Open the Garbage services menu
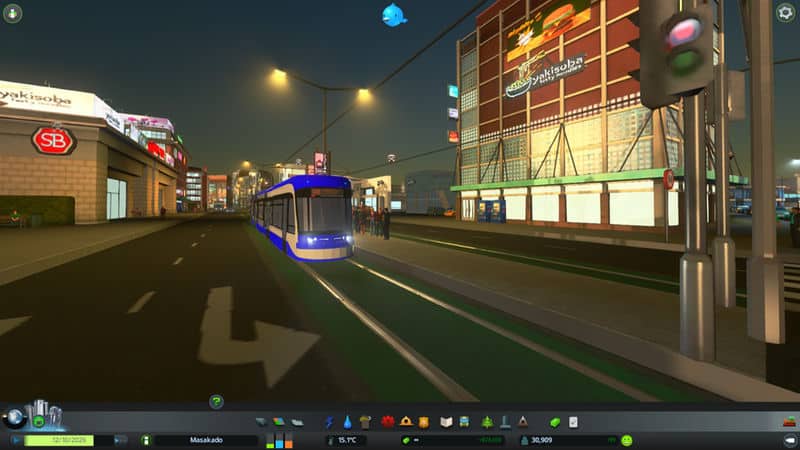800x450 pixels. [x=366, y=422]
